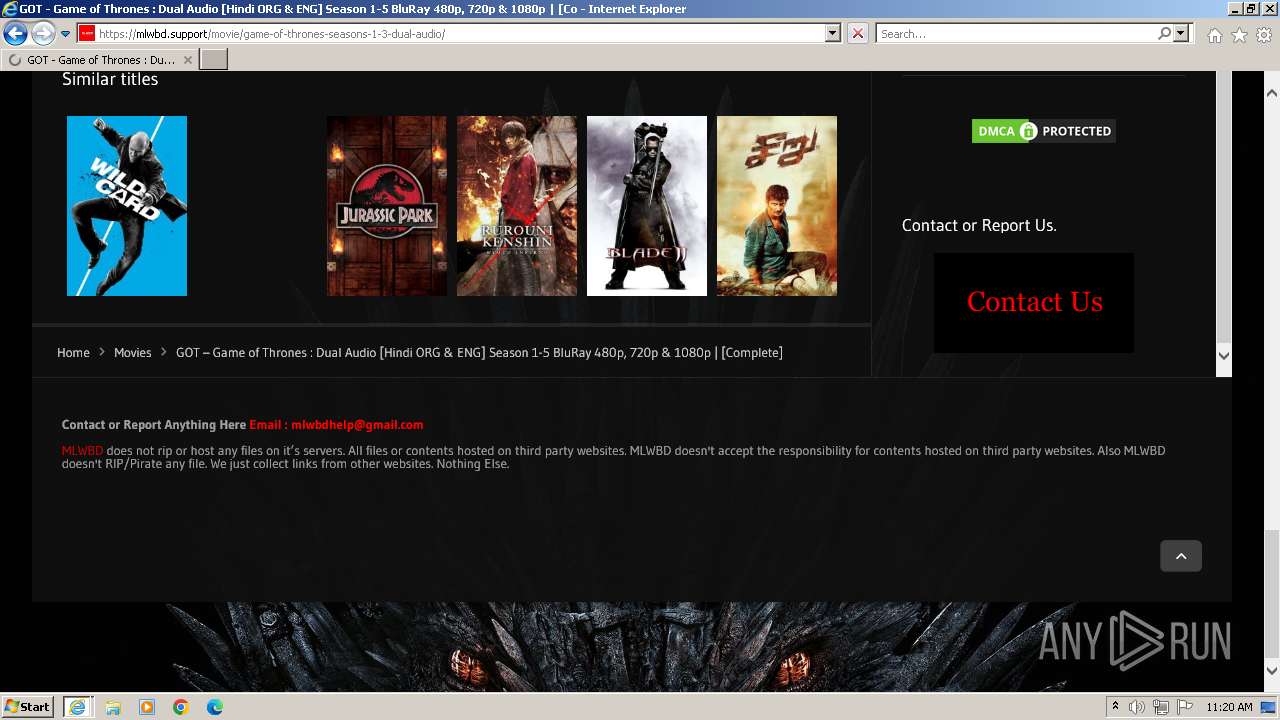The width and height of the screenshot is (1280, 720).
Task: Click the red MLWBD link in the disclaimer
Action: coord(82,451)
